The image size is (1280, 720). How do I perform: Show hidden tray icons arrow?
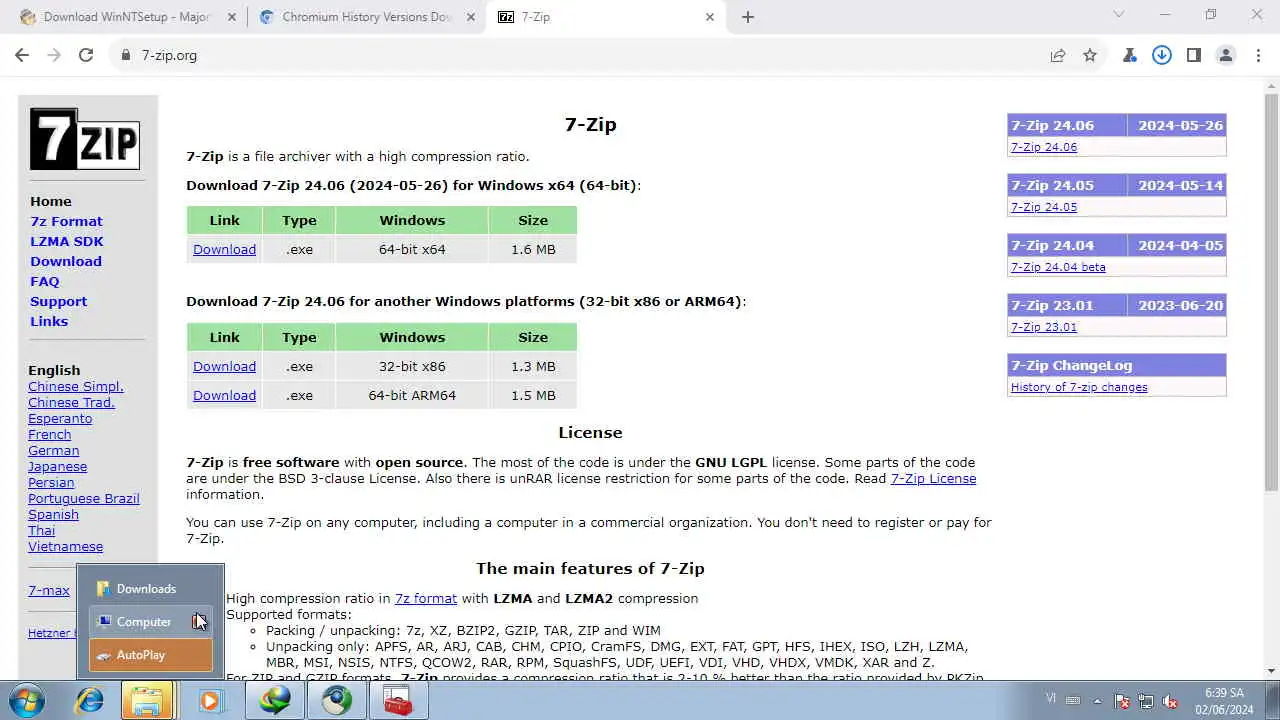coord(1097,701)
